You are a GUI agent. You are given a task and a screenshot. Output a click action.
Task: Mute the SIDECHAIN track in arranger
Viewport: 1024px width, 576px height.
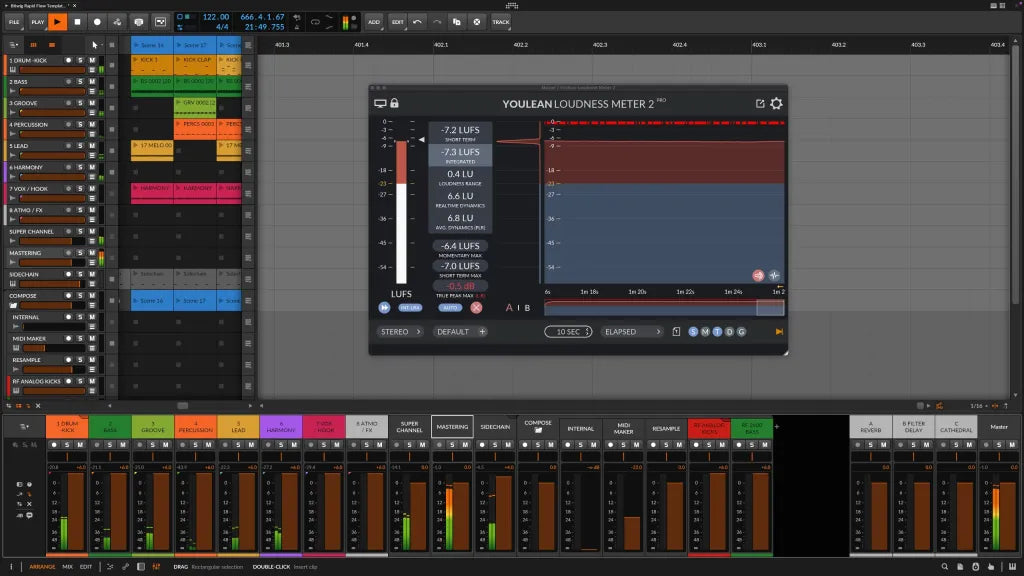[92, 274]
